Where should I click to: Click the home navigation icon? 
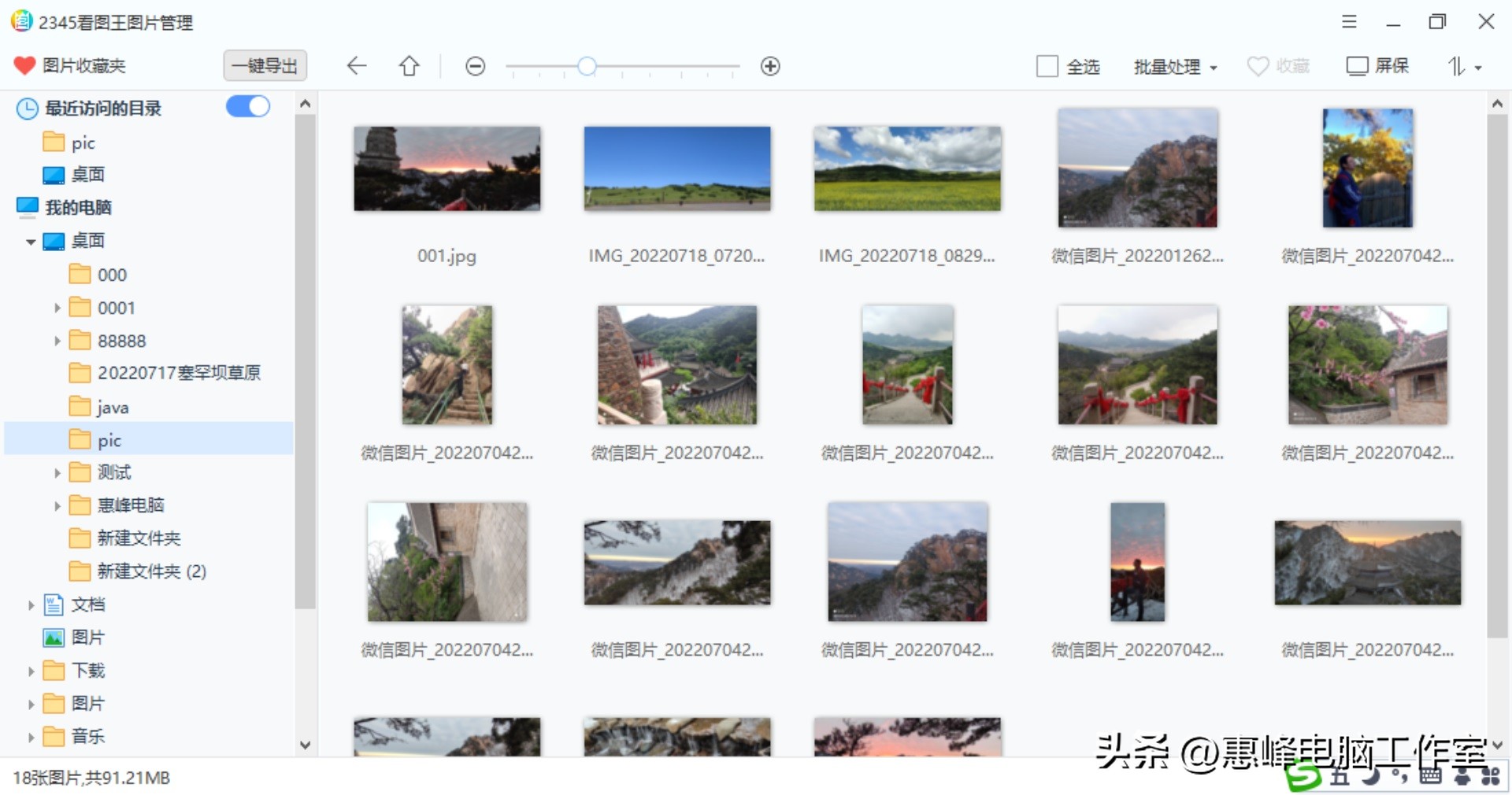409,66
